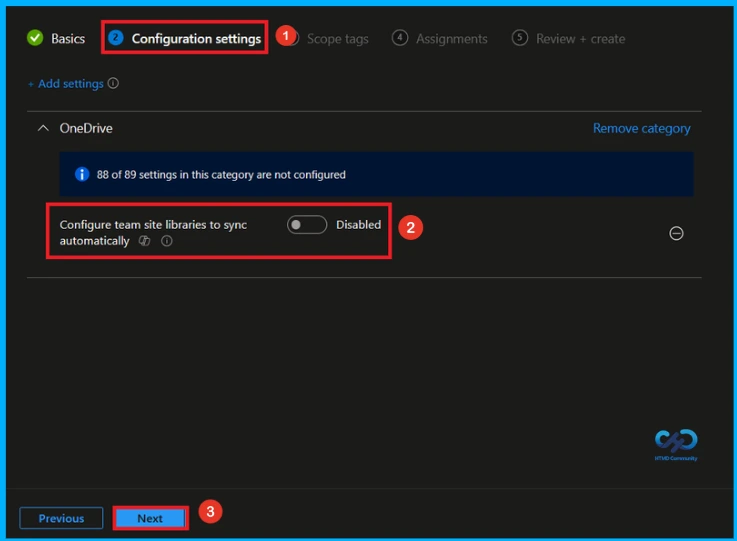Go to the Scope tags step

tap(337, 39)
